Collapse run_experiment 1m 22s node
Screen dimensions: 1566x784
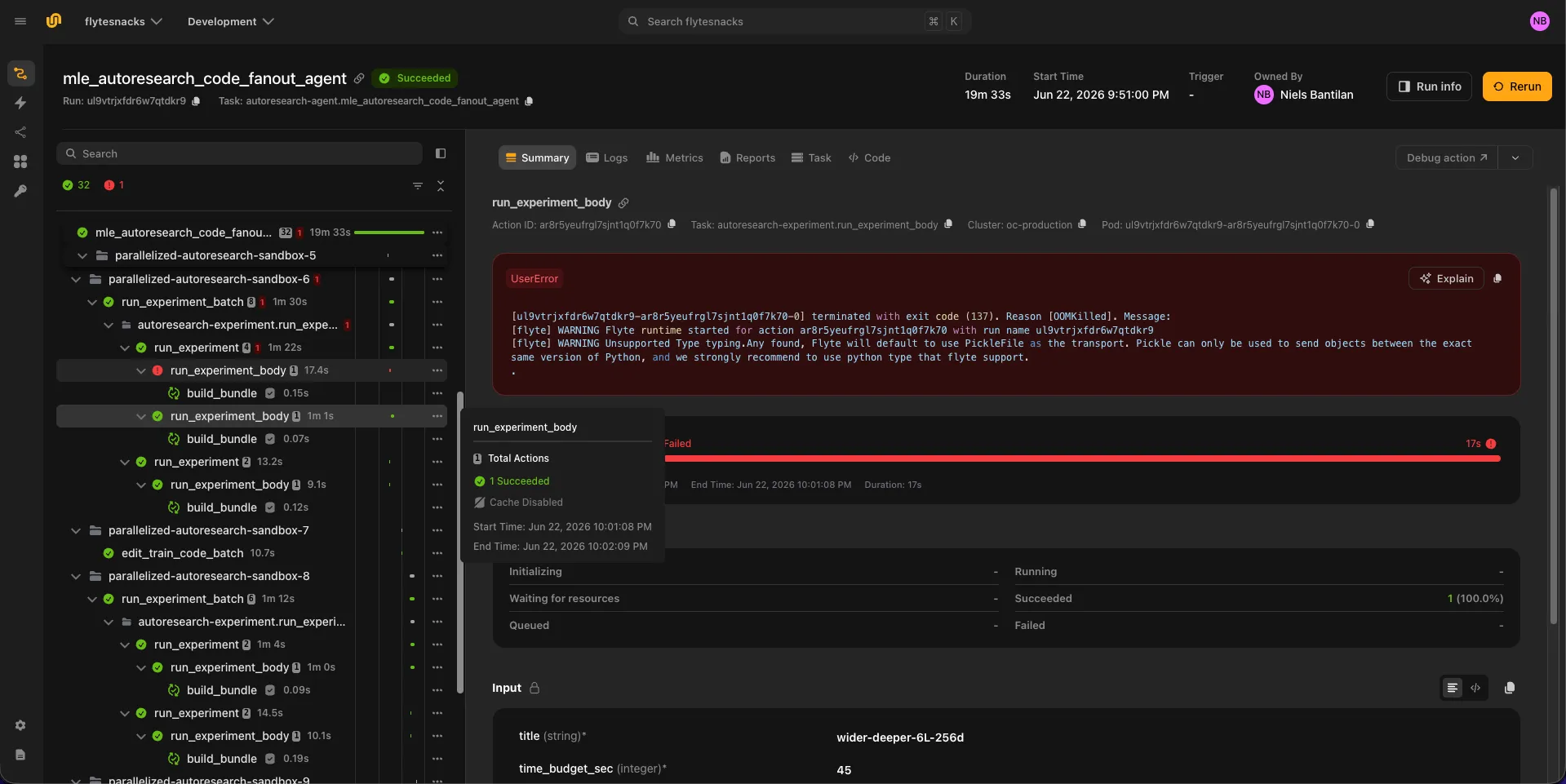pos(125,348)
